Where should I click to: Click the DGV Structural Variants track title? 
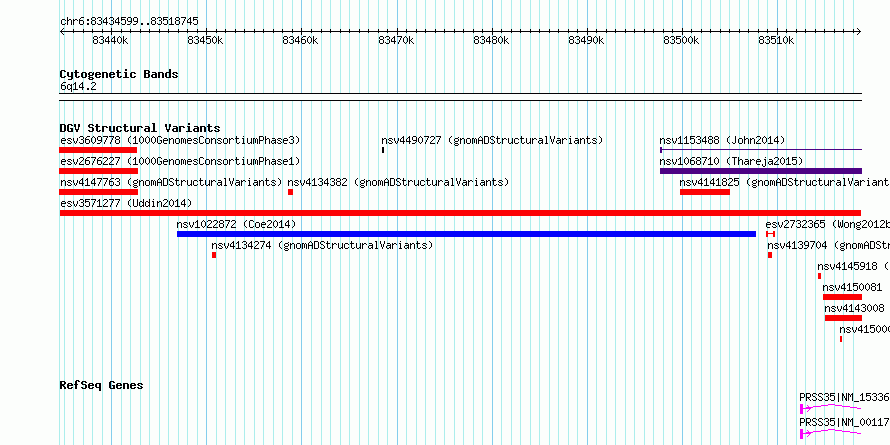pyautogui.click(x=140, y=128)
